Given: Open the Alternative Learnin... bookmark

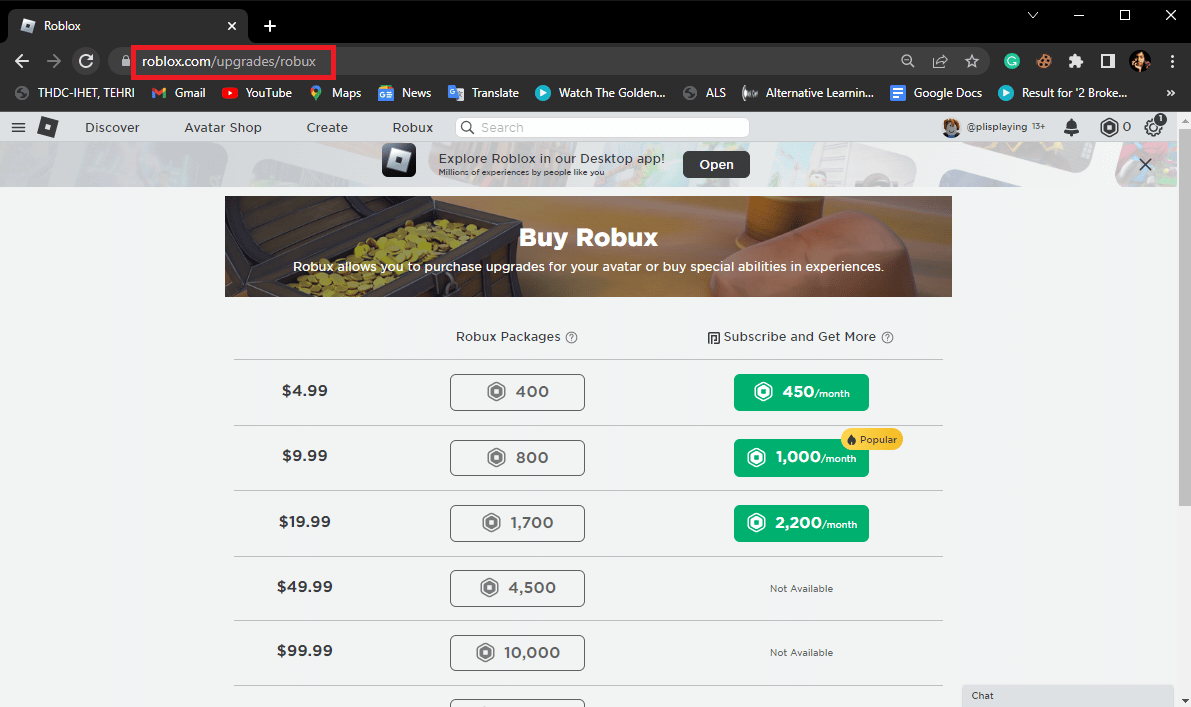Looking at the screenshot, I should pyautogui.click(x=807, y=93).
